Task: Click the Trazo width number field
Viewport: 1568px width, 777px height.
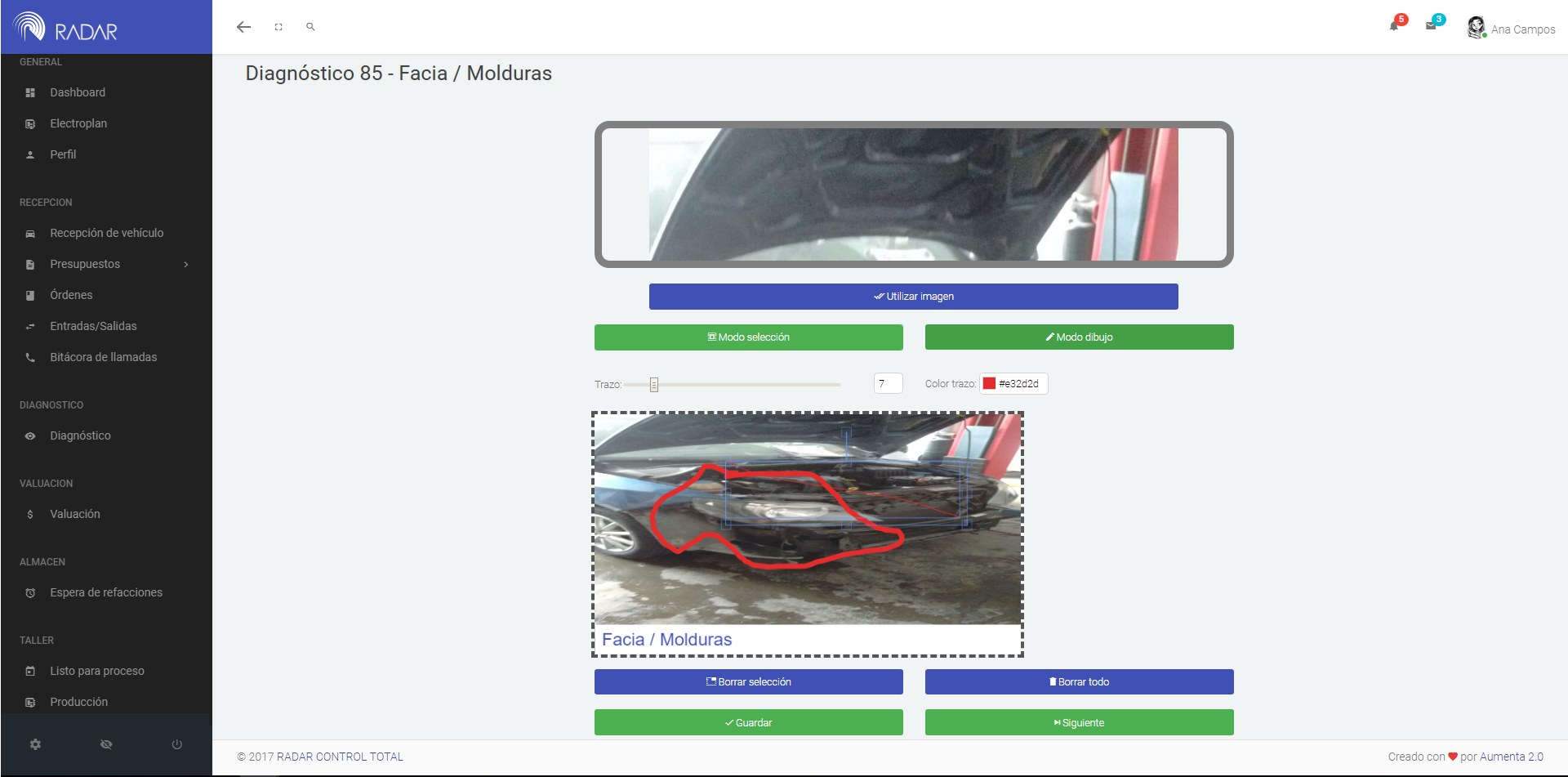Action: point(888,384)
